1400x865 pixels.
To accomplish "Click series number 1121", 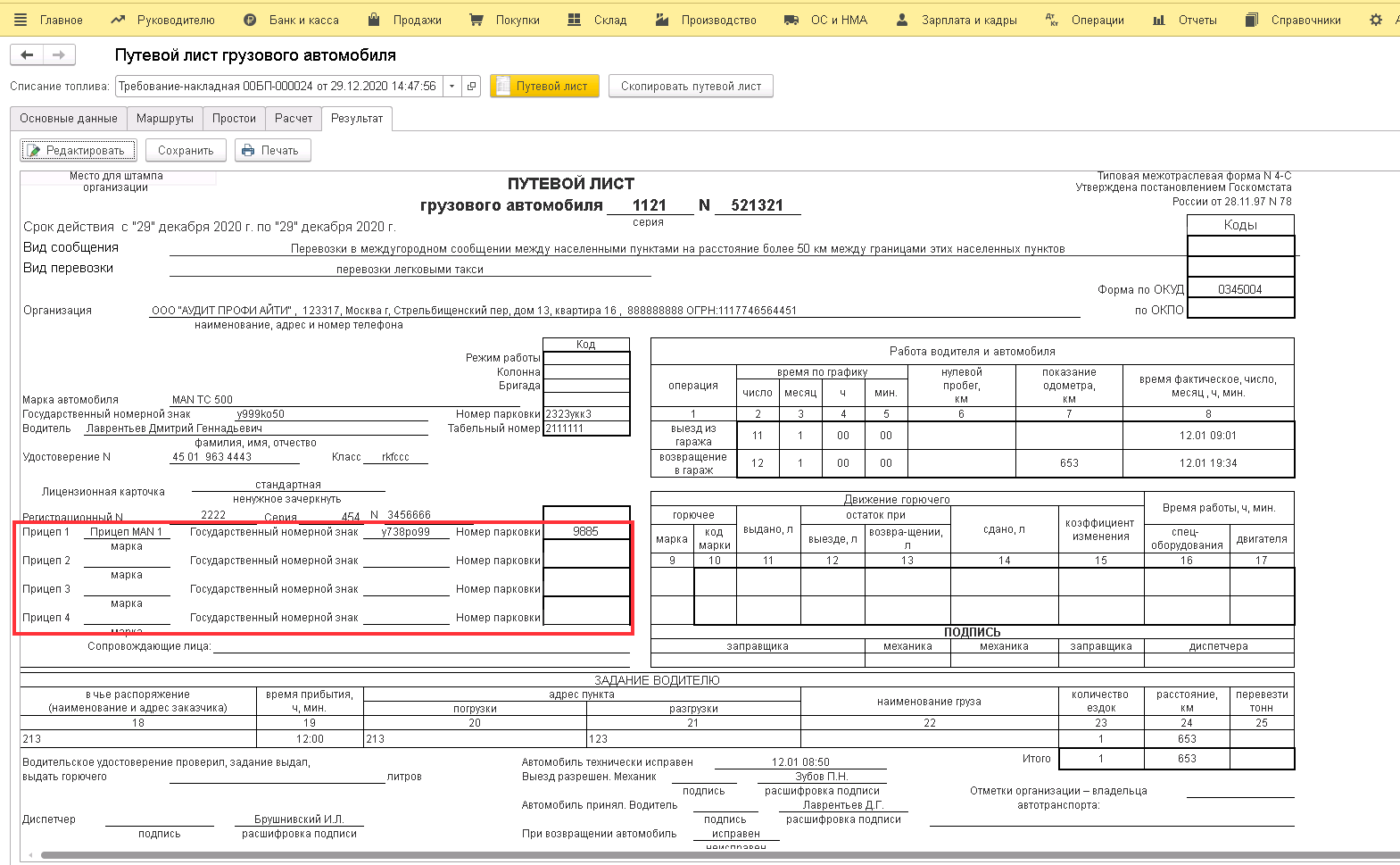I will click(650, 205).
